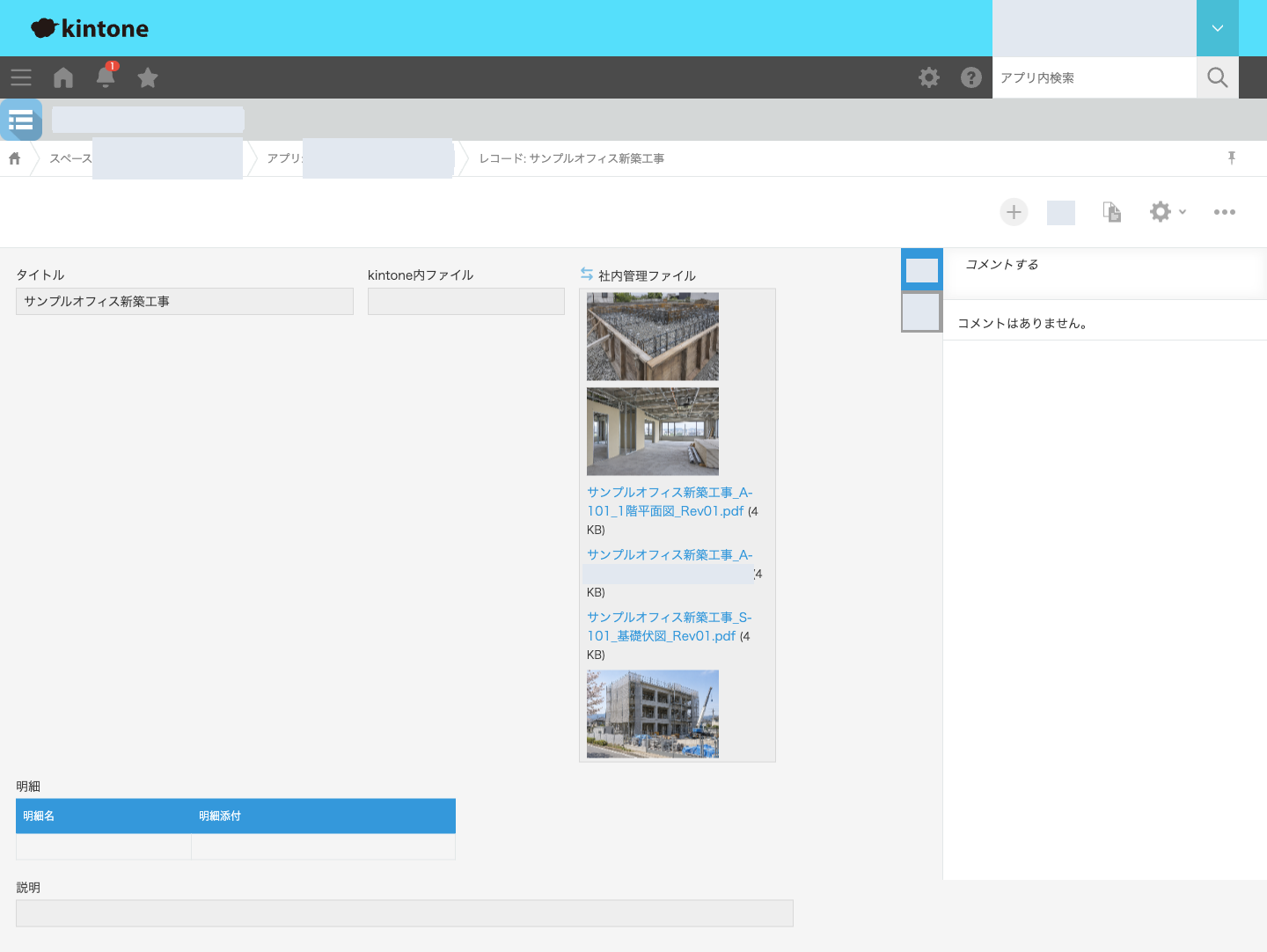The image size is (1267, 952).
Task: Open the hamburger navigation menu
Action: (21, 77)
